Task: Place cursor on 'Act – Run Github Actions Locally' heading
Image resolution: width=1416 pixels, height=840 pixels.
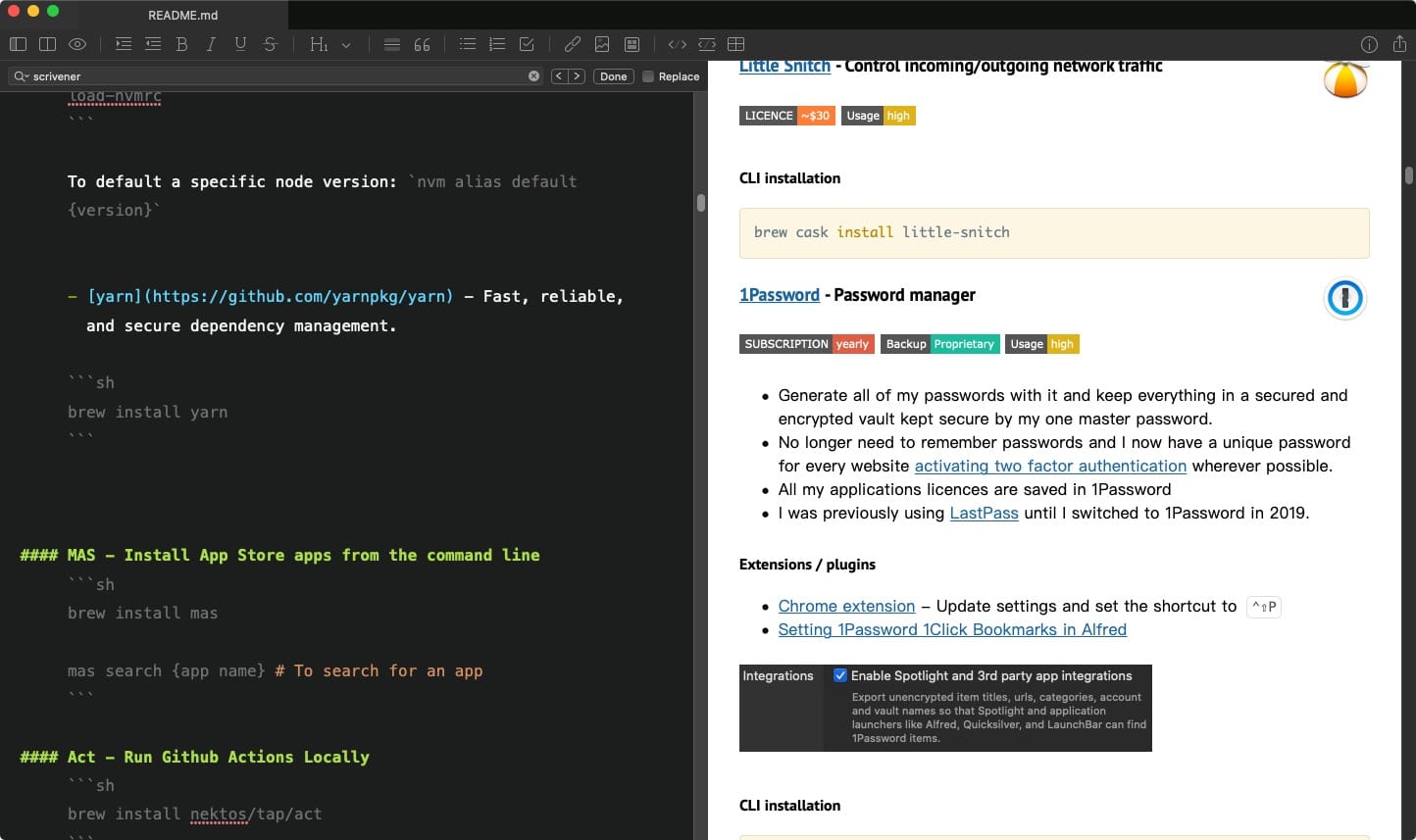Action: click(194, 757)
